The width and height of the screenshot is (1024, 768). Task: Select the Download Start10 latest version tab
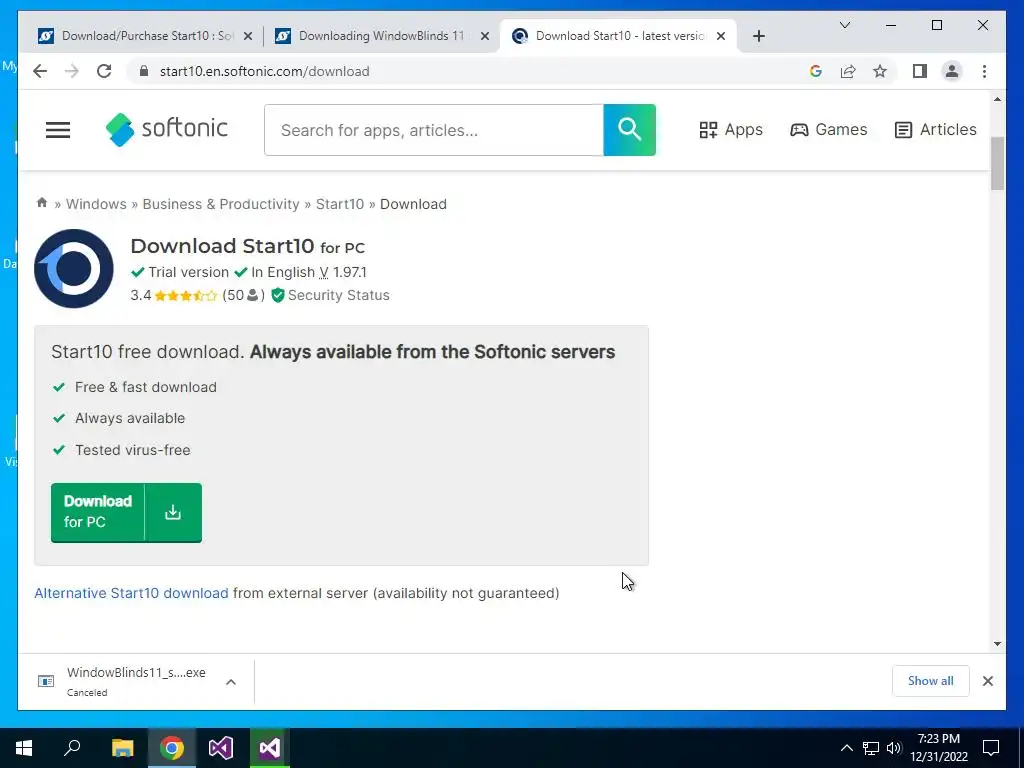(618, 36)
